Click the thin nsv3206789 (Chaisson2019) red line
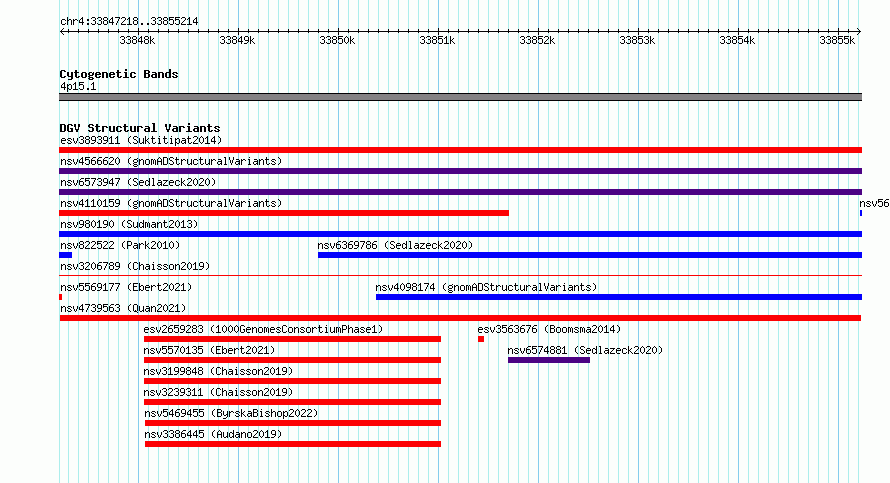 coord(460,276)
